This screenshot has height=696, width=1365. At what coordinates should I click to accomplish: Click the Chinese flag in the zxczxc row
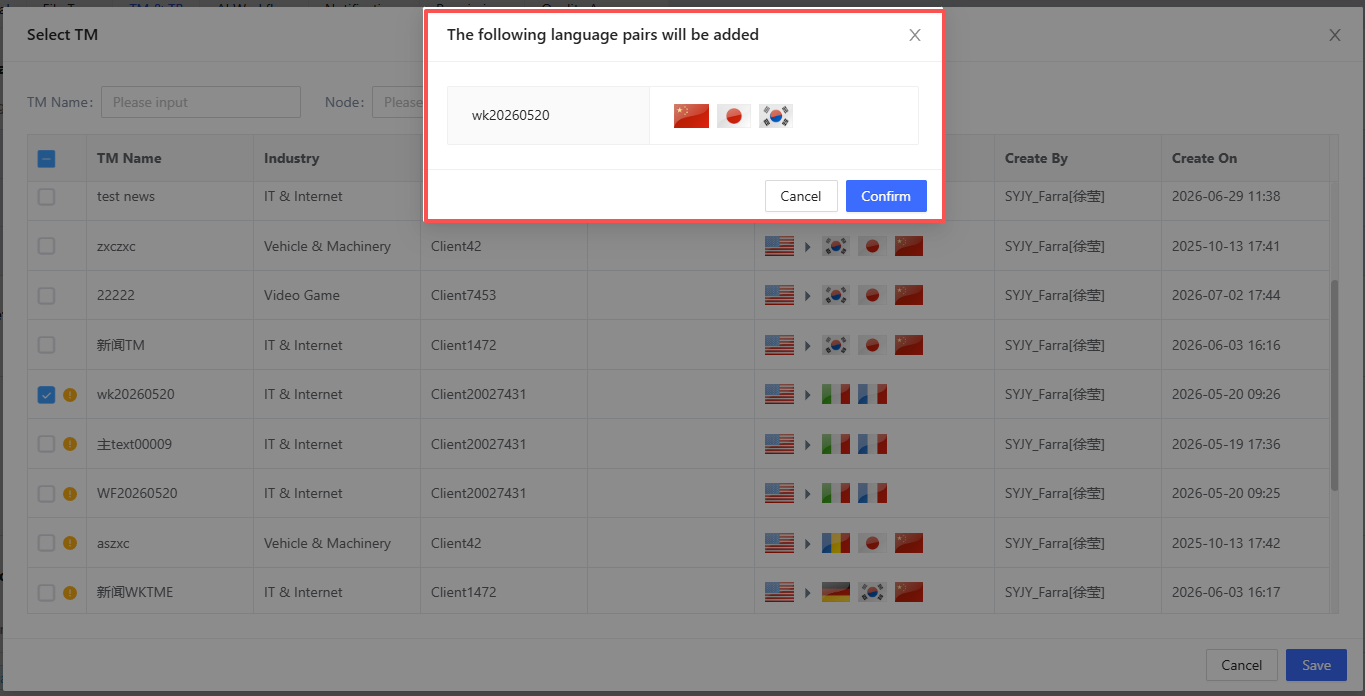click(x=909, y=246)
